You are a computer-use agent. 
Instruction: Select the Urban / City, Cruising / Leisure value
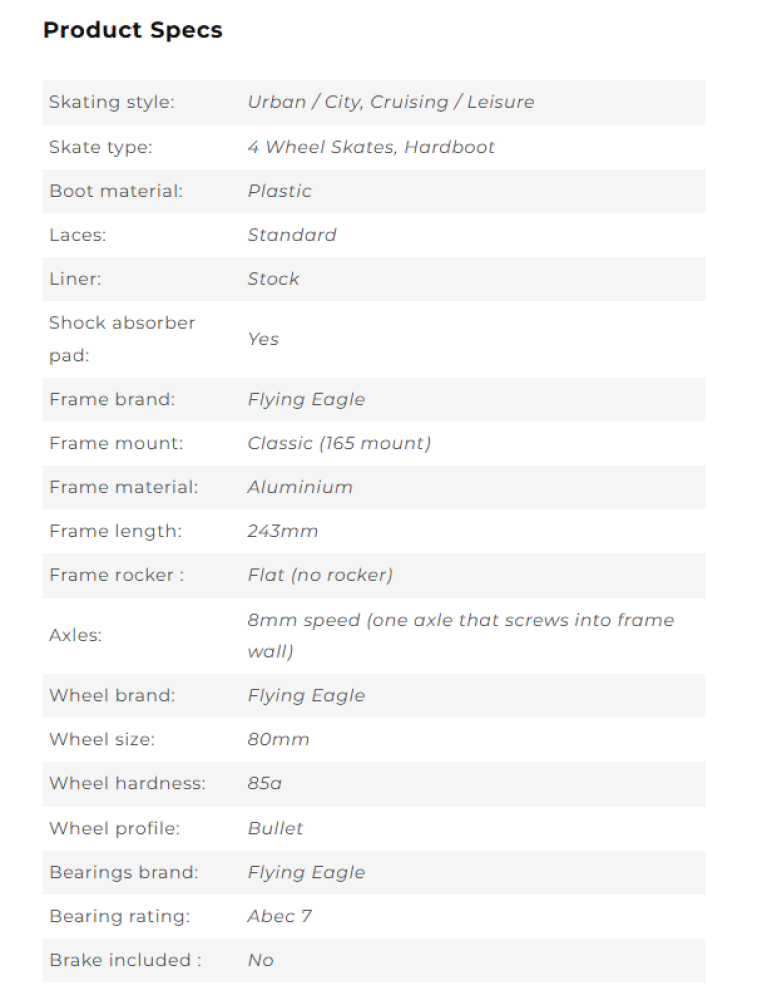390,102
